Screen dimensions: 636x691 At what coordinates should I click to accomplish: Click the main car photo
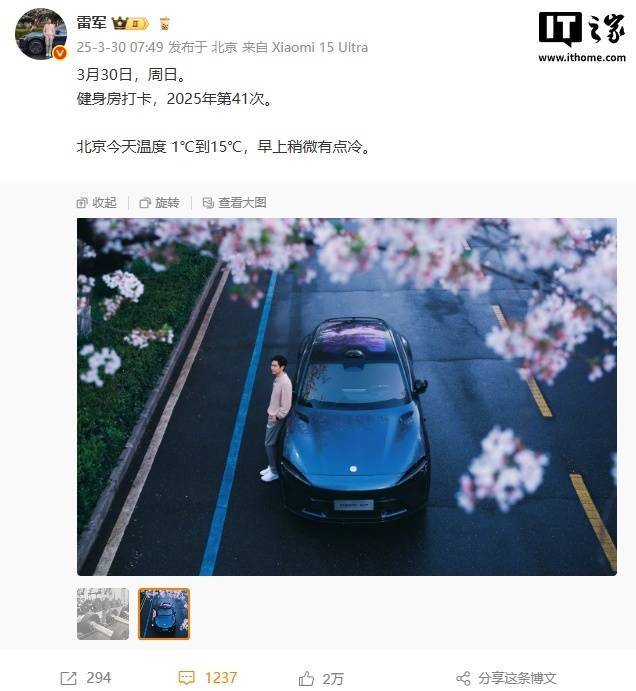[347, 397]
